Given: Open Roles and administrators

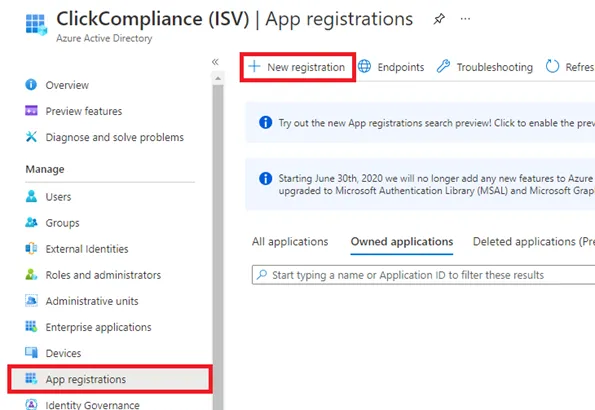Looking at the screenshot, I should 103,275.
